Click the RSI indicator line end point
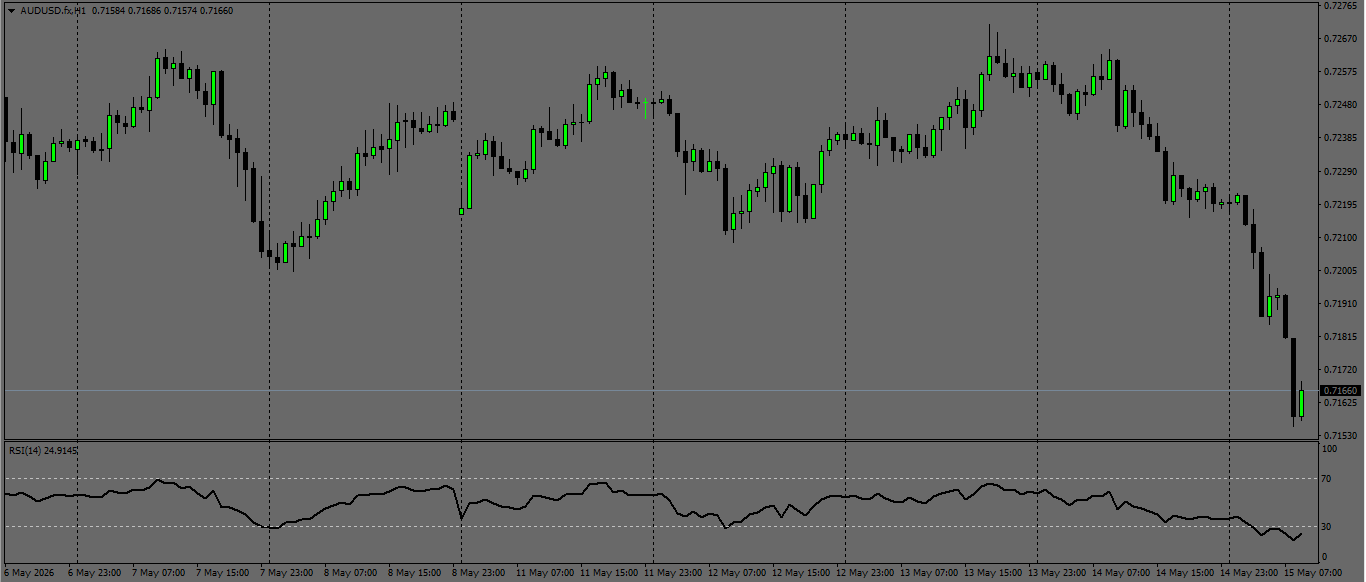The width and height of the screenshot is (1366, 582). pyautogui.click(x=1301, y=534)
